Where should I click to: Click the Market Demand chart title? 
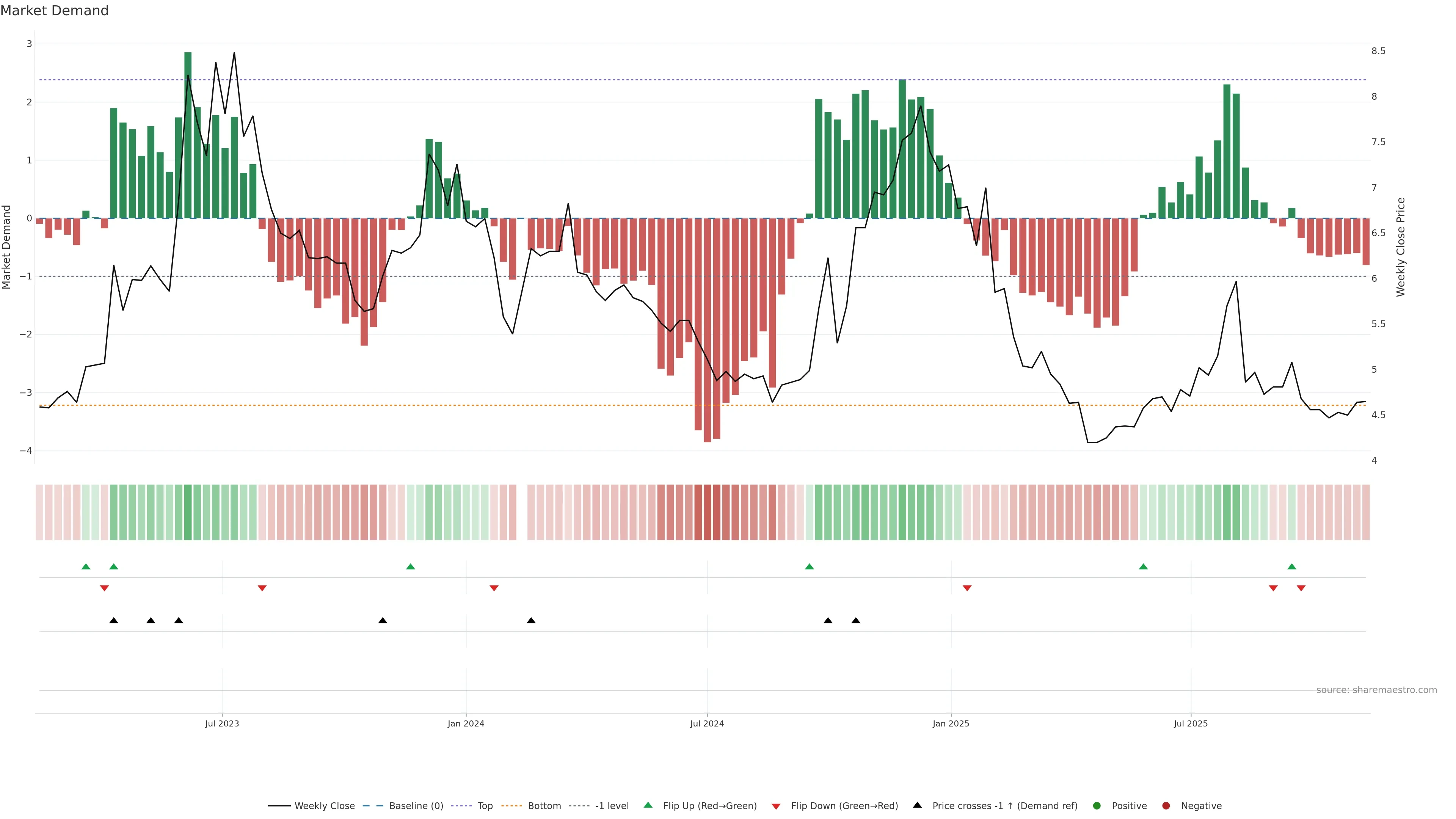pyautogui.click(x=54, y=11)
